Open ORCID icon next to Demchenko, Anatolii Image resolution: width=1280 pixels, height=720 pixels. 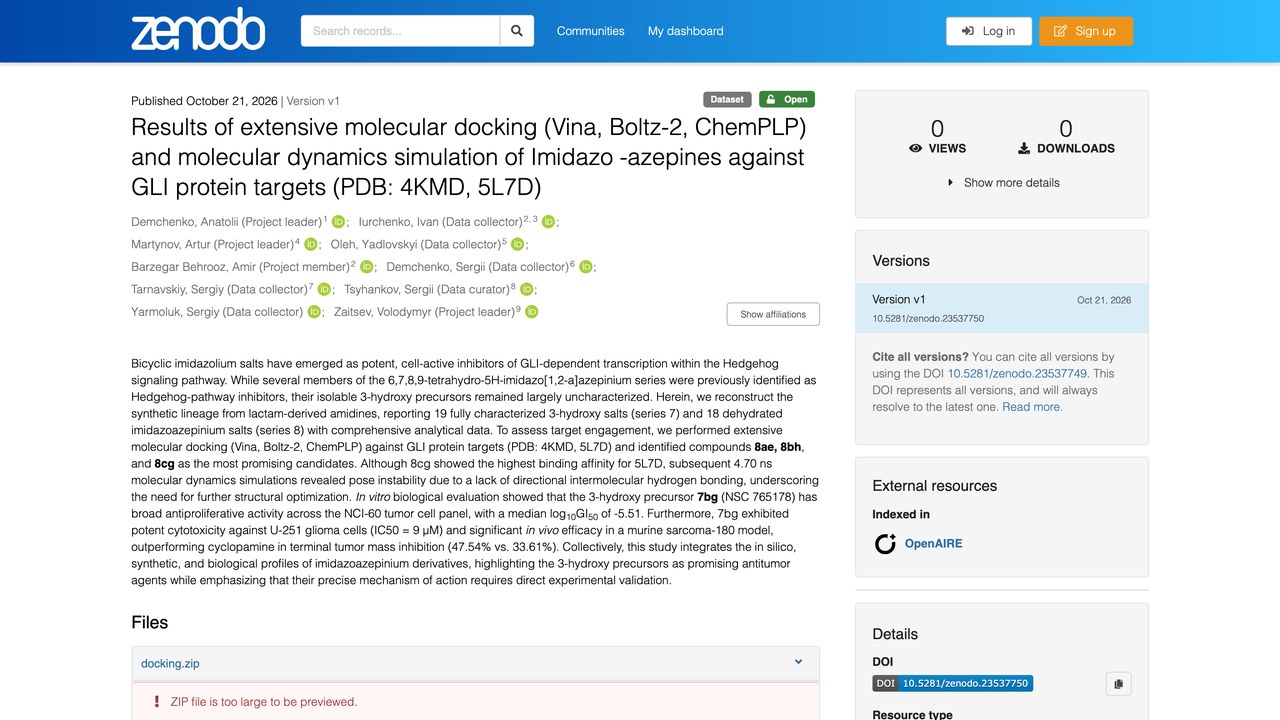coord(338,222)
